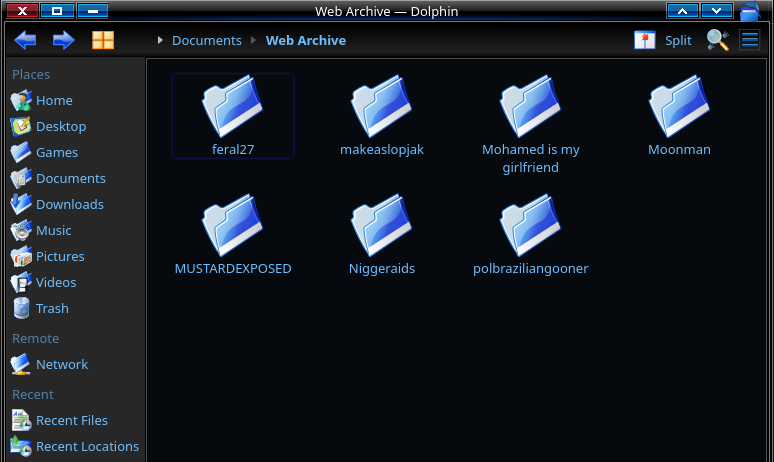This screenshot has width=774, height=462.
Task: Go to Games place
Action: coord(56,152)
